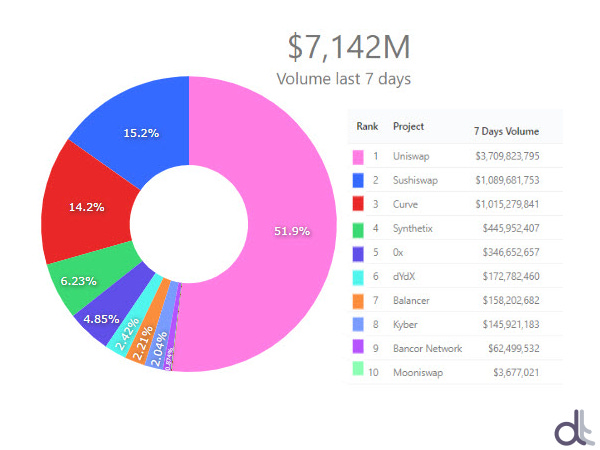The image size is (600, 450).
Task: Click the $3,677,021 volume value
Action: point(516,372)
